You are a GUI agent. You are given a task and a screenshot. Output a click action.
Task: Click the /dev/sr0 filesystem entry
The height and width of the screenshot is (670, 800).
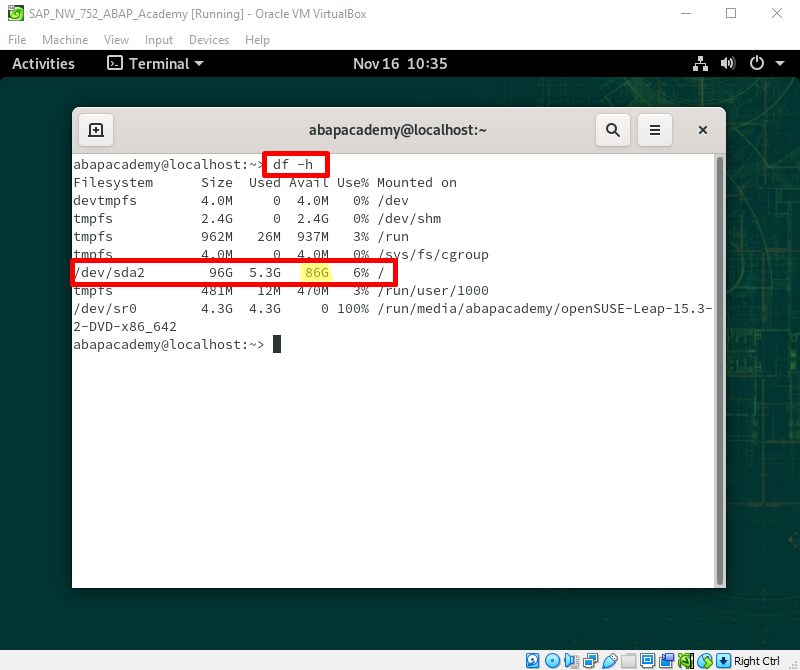(x=105, y=309)
